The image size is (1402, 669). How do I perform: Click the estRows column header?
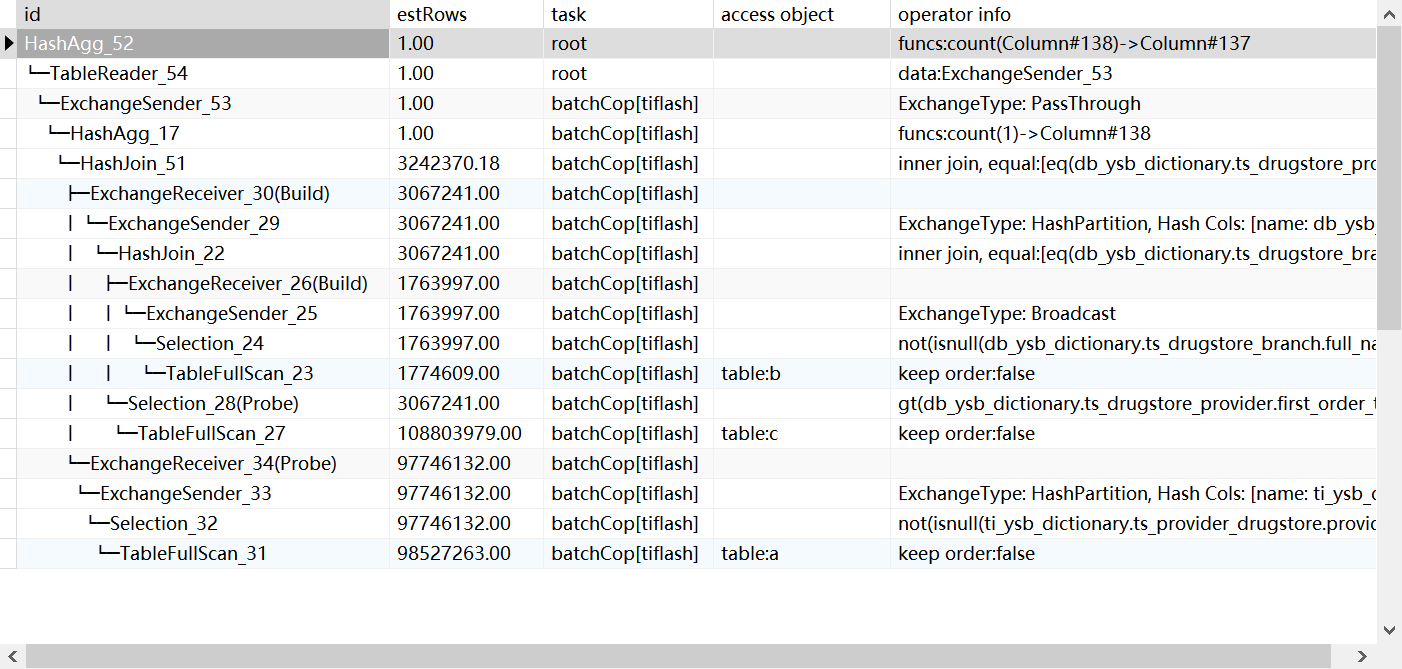465,14
